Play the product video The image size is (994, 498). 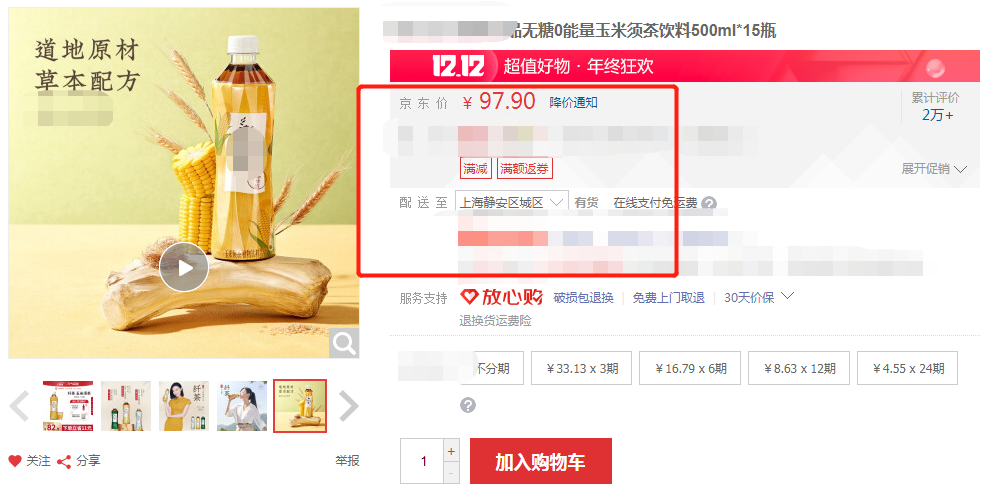[184, 267]
